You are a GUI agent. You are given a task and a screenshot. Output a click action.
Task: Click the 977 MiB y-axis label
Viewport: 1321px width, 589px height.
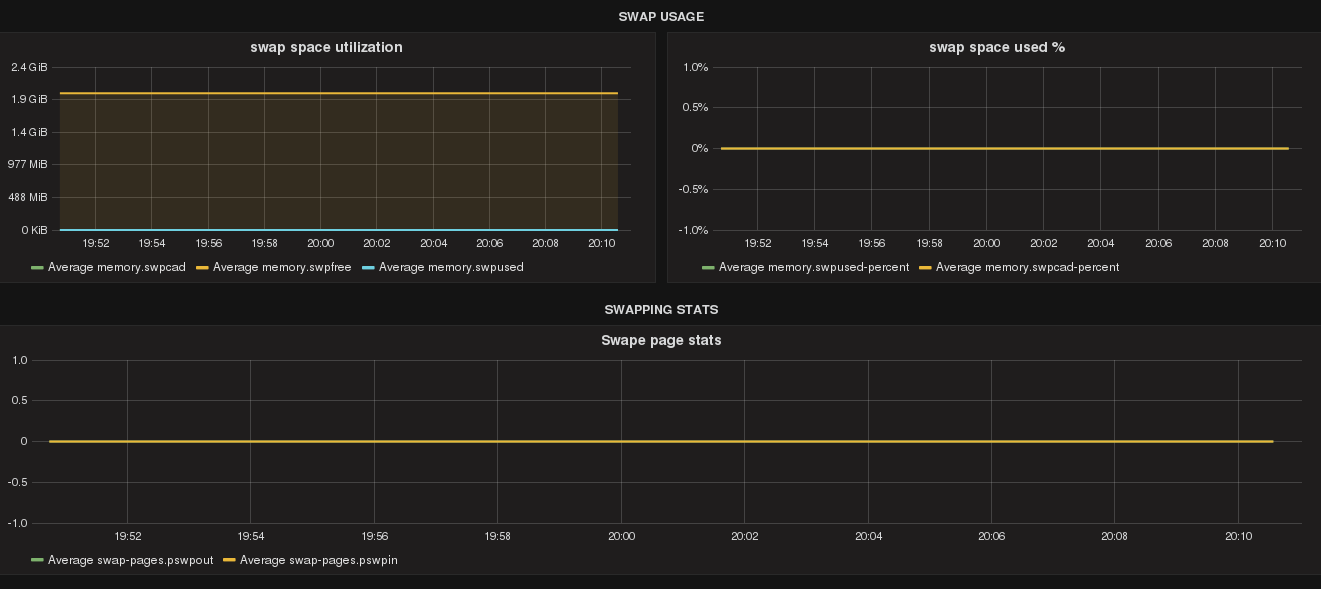click(29, 165)
